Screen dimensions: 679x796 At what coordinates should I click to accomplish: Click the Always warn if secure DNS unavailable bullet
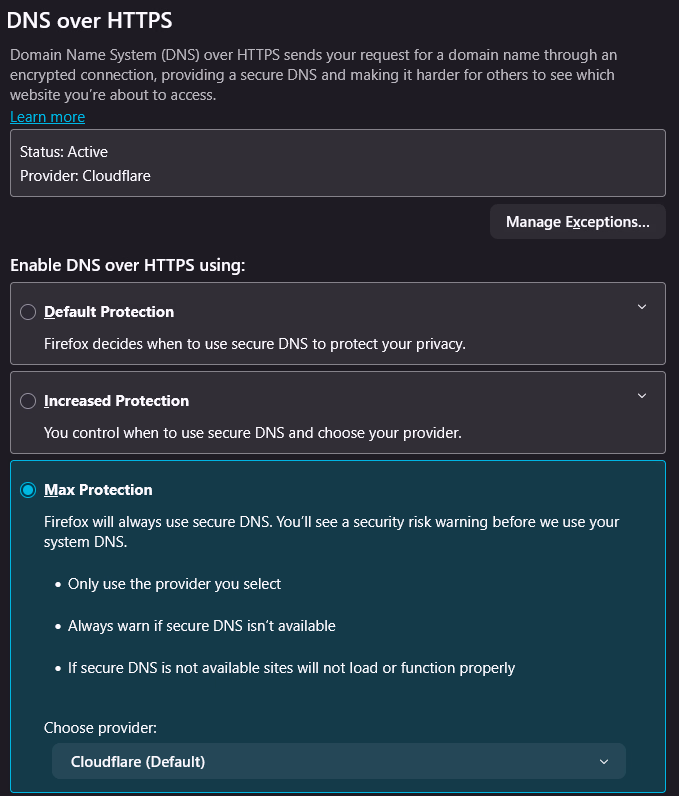[x=201, y=626]
